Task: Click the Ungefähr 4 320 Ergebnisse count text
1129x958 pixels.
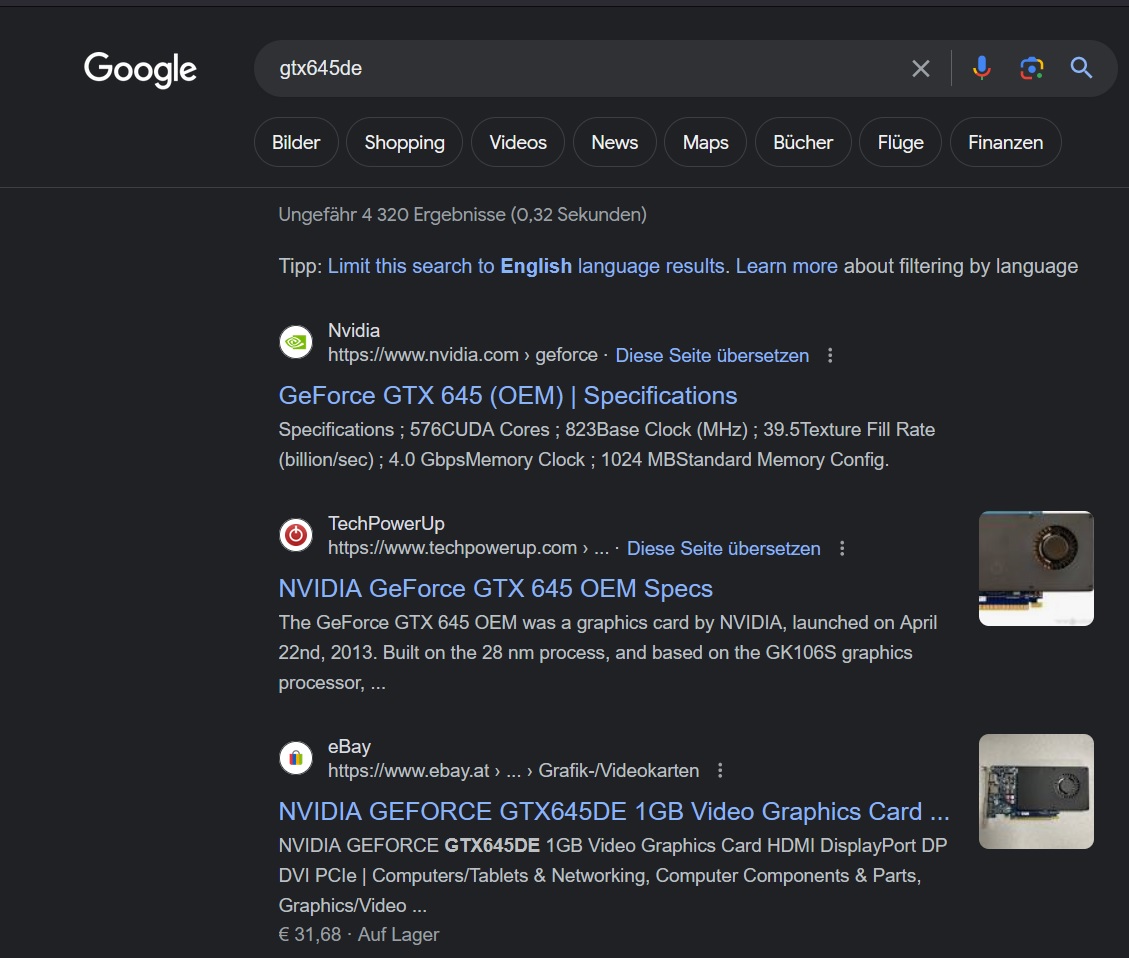Action: click(x=462, y=214)
